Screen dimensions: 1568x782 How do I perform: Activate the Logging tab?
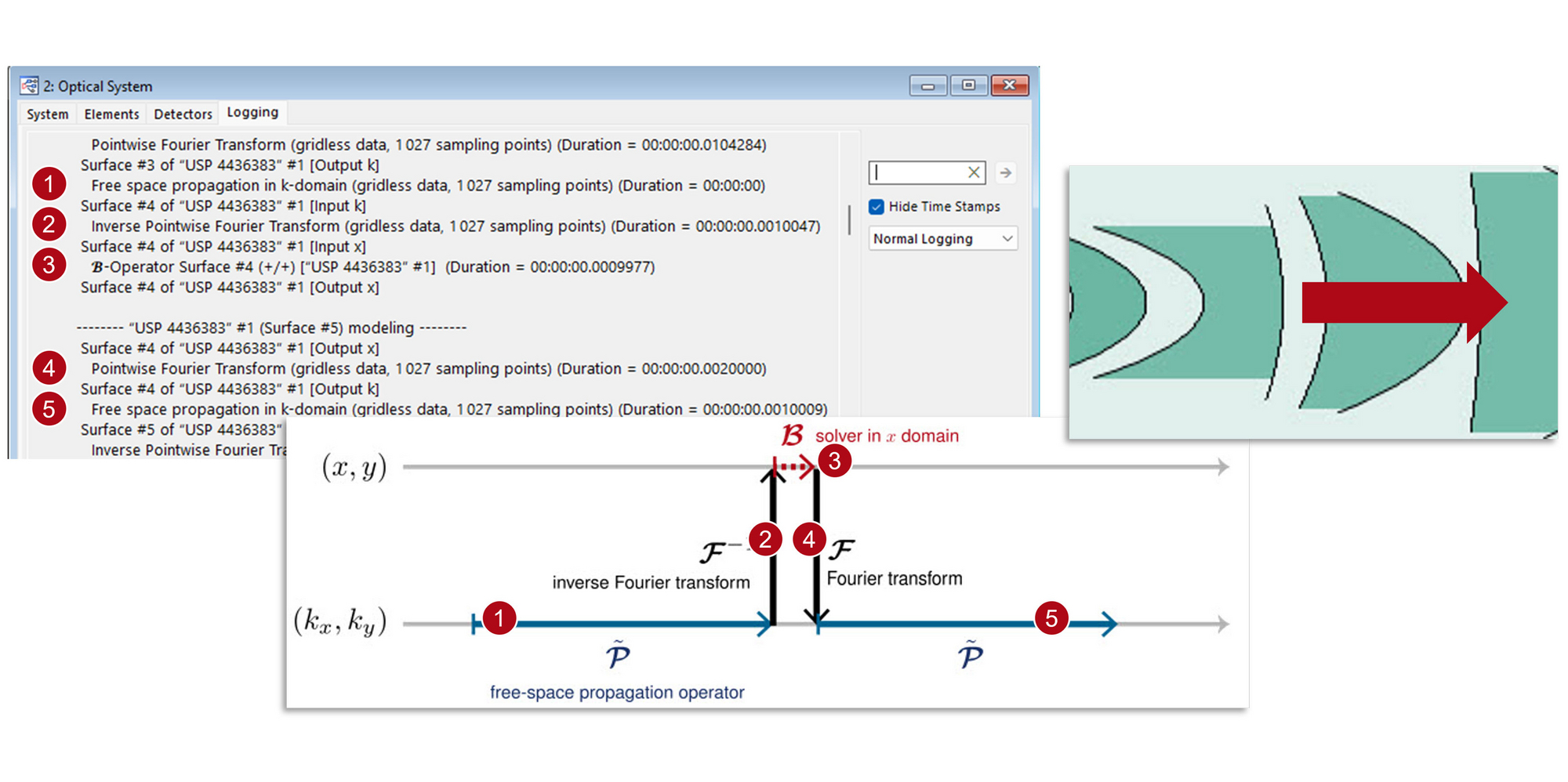(252, 112)
